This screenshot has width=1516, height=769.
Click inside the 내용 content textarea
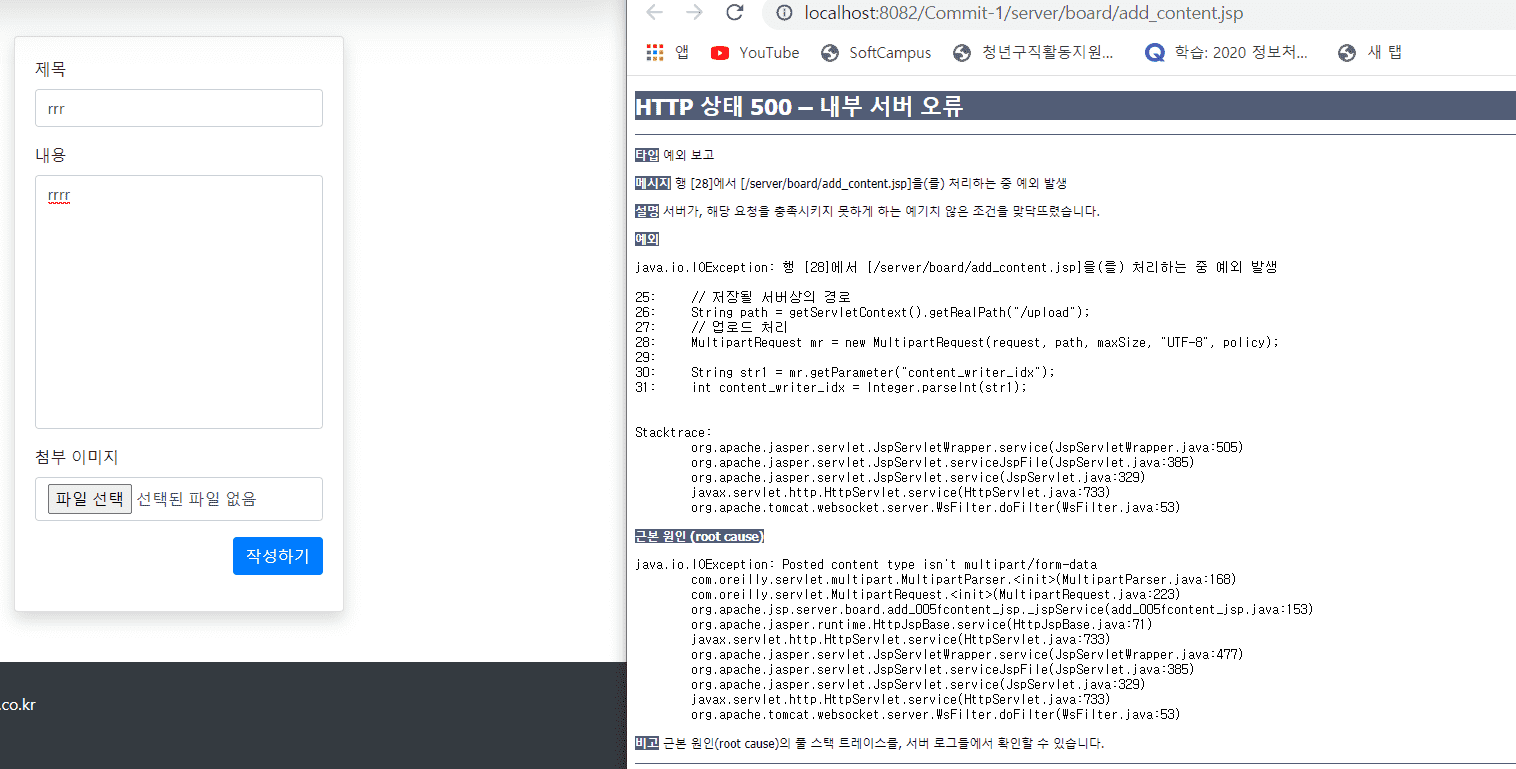click(x=179, y=302)
